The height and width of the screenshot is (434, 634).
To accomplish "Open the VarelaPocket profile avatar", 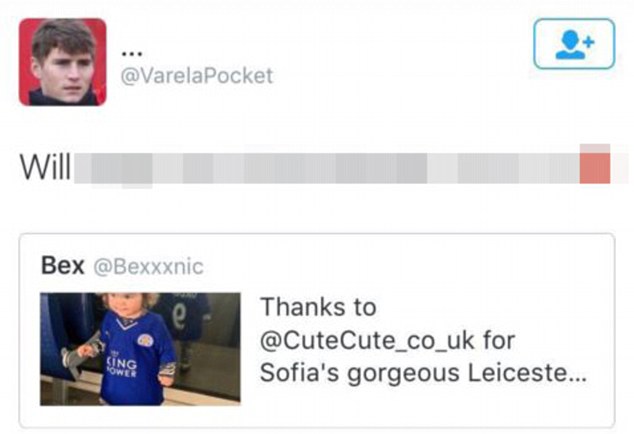I will (62, 61).
